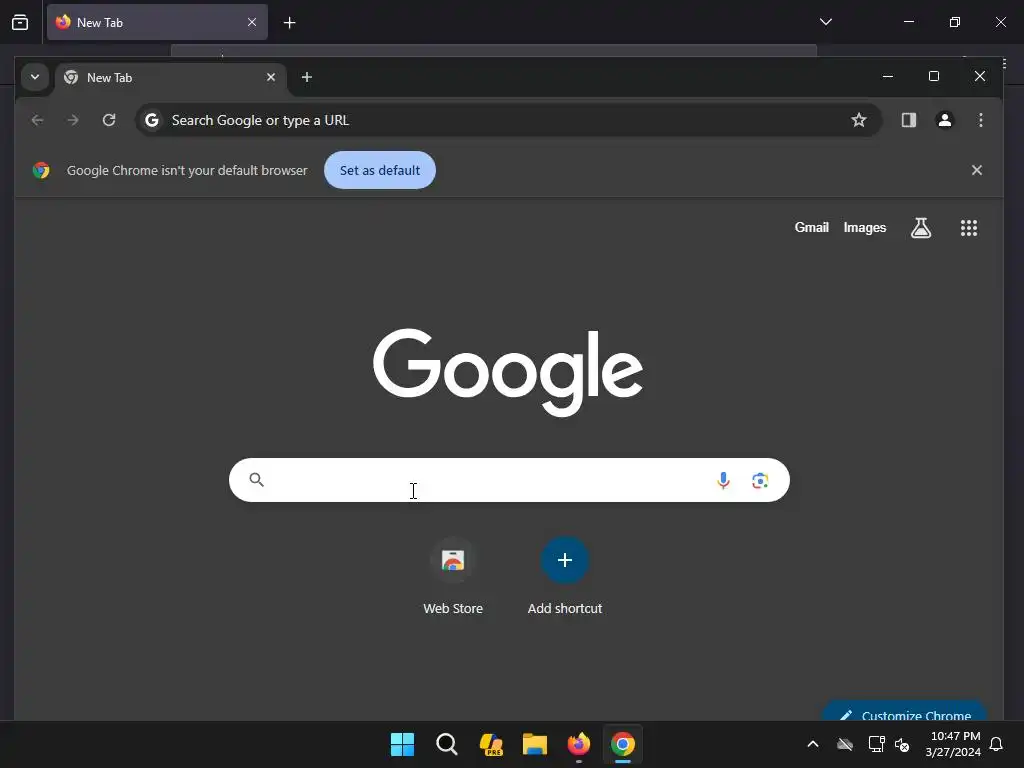This screenshot has height=768, width=1024.
Task: Open Windows taskbar search
Action: click(x=447, y=744)
